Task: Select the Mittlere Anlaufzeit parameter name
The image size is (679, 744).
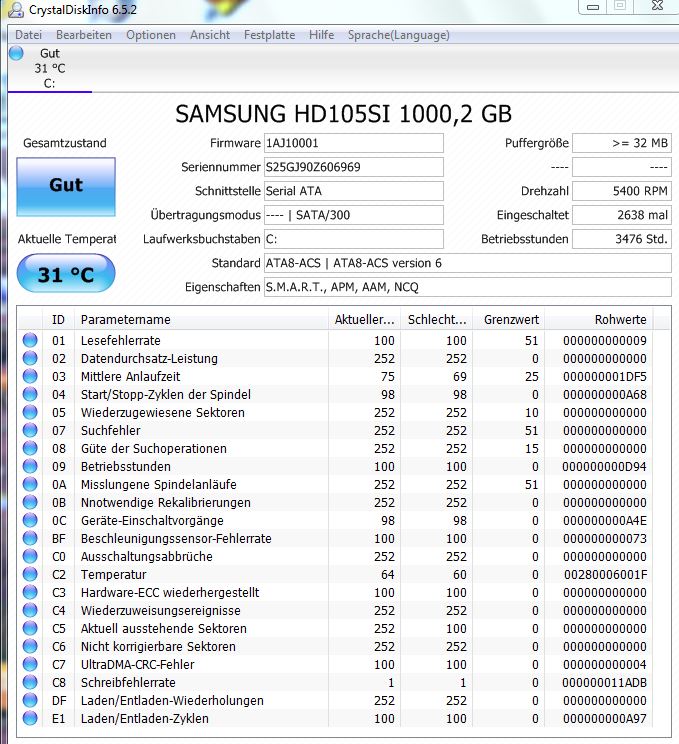Action: (x=130, y=376)
